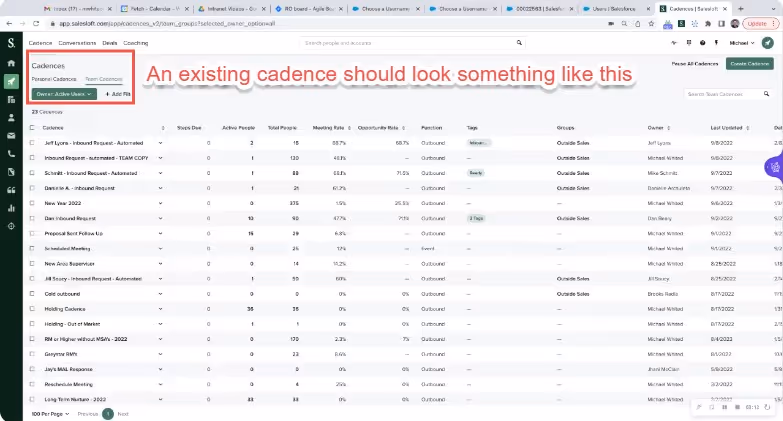Check the Inbound Request TEAM COPY row
Image resolution: width=783 pixels, height=421 pixels.
[x=32, y=158]
